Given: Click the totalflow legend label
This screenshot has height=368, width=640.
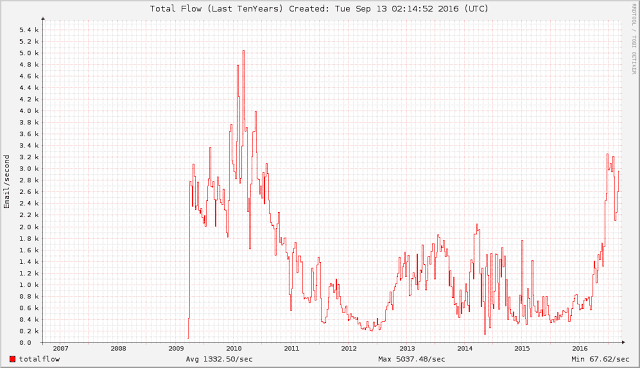Looking at the screenshot, I should click(39, 359).
